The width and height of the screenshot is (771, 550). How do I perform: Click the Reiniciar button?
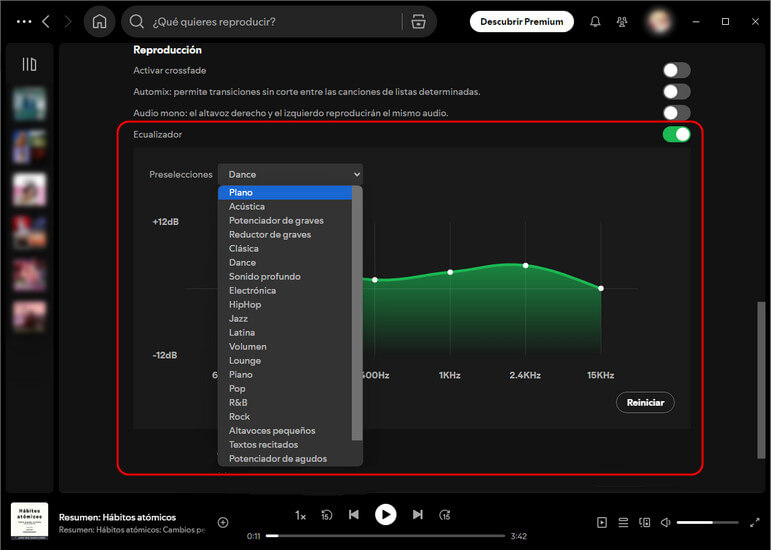645,403
